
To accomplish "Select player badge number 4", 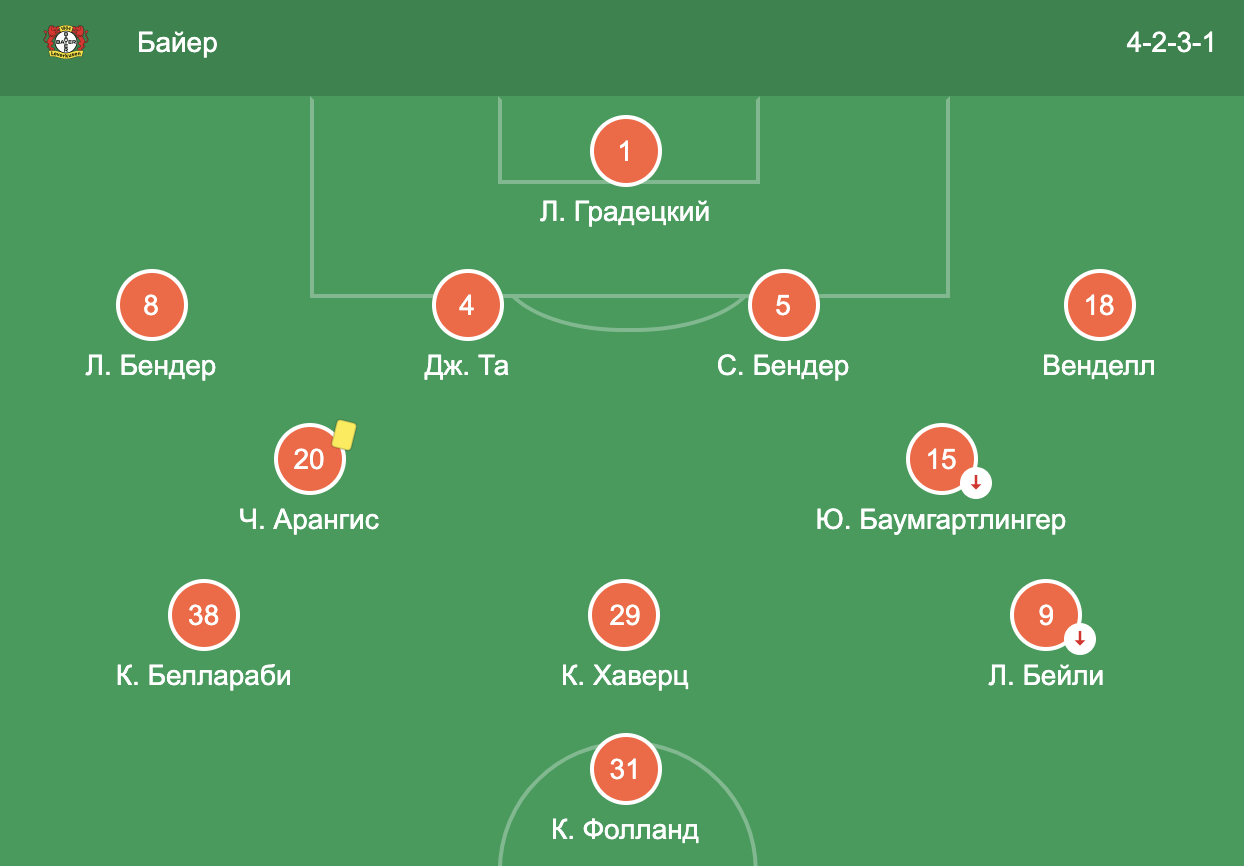I will pos(467,305).
